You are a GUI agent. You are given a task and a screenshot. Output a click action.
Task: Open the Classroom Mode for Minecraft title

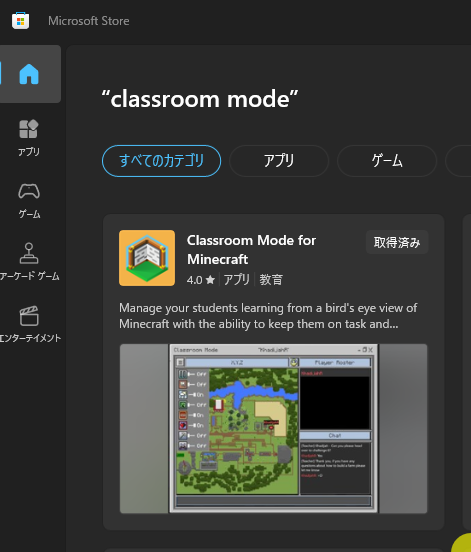[x=251, y=250]
